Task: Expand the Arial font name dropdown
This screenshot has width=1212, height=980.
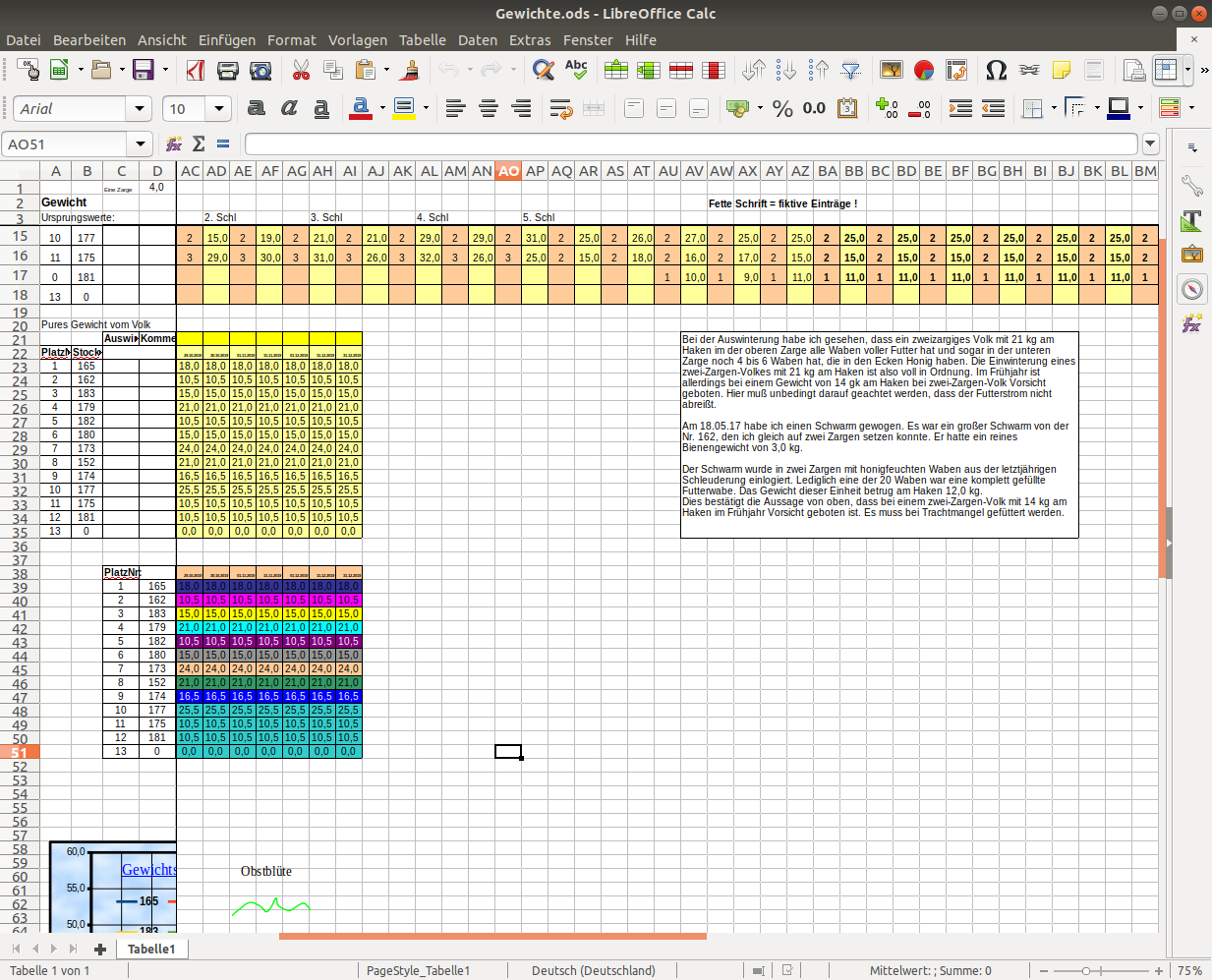Action: 140,108
